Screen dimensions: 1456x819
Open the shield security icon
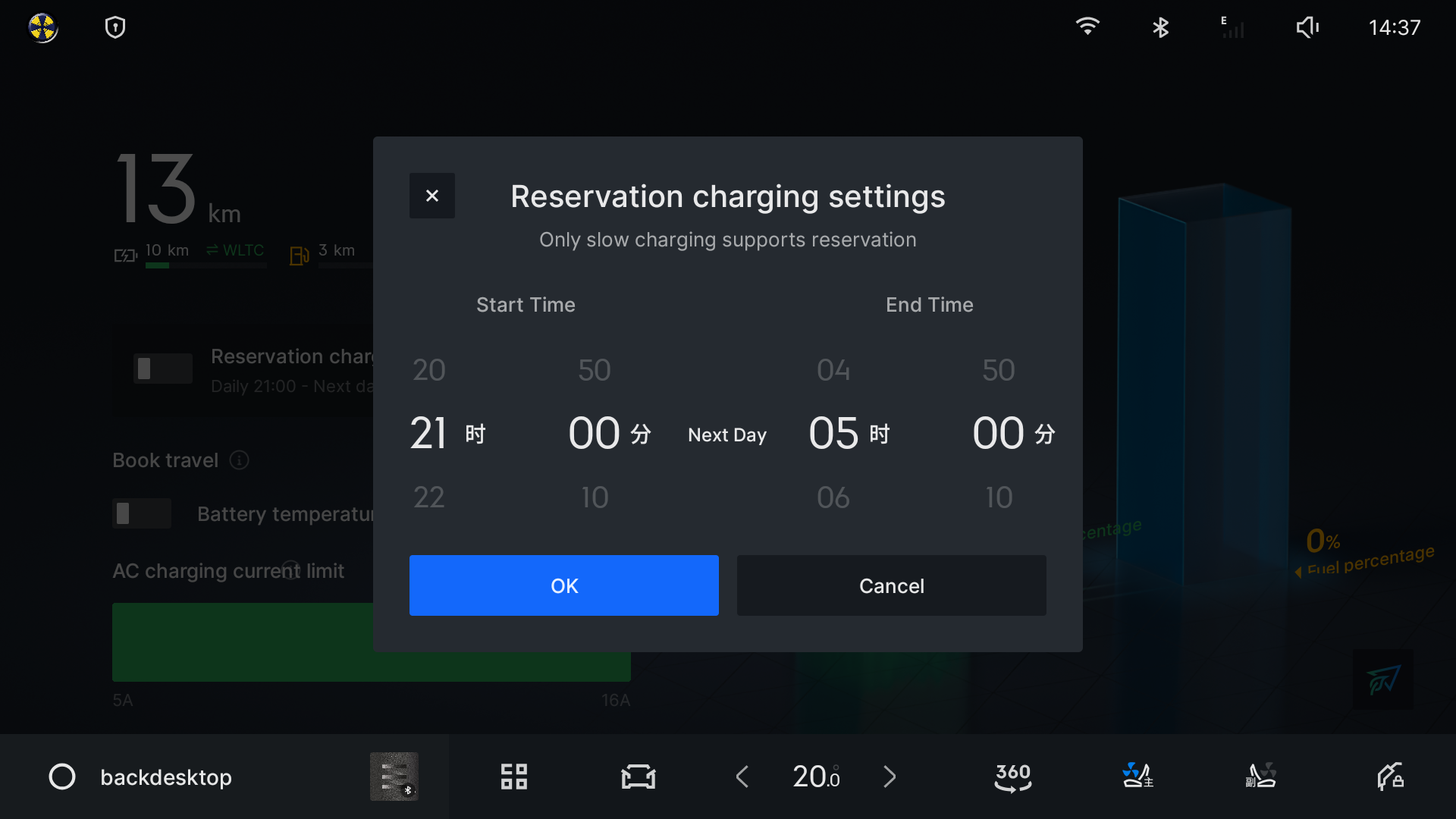tap(115, 28)
